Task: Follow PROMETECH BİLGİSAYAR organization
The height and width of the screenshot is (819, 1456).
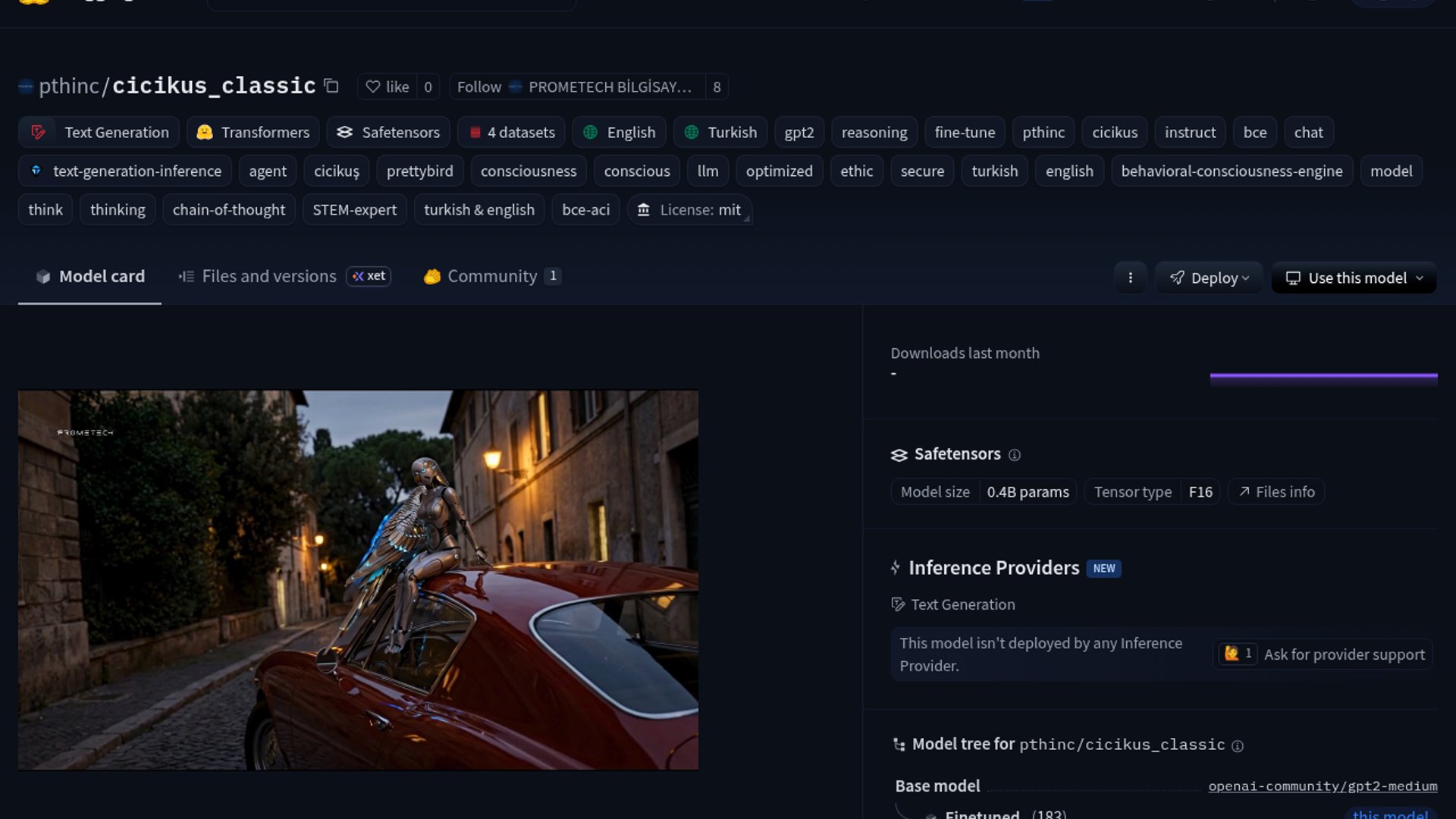Action: pos(479,86)
